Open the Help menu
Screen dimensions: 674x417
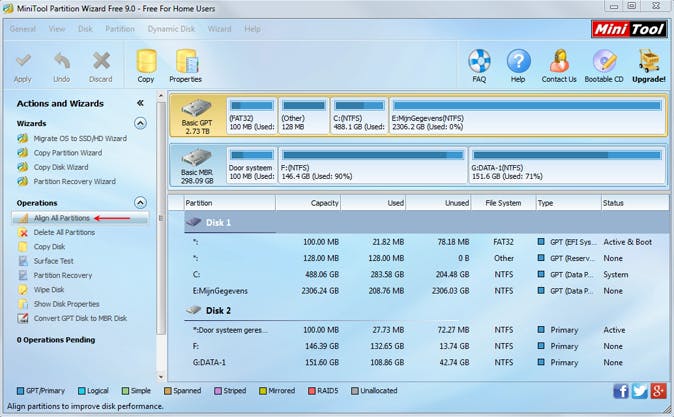pyautogui.click(x=252, y=29)
